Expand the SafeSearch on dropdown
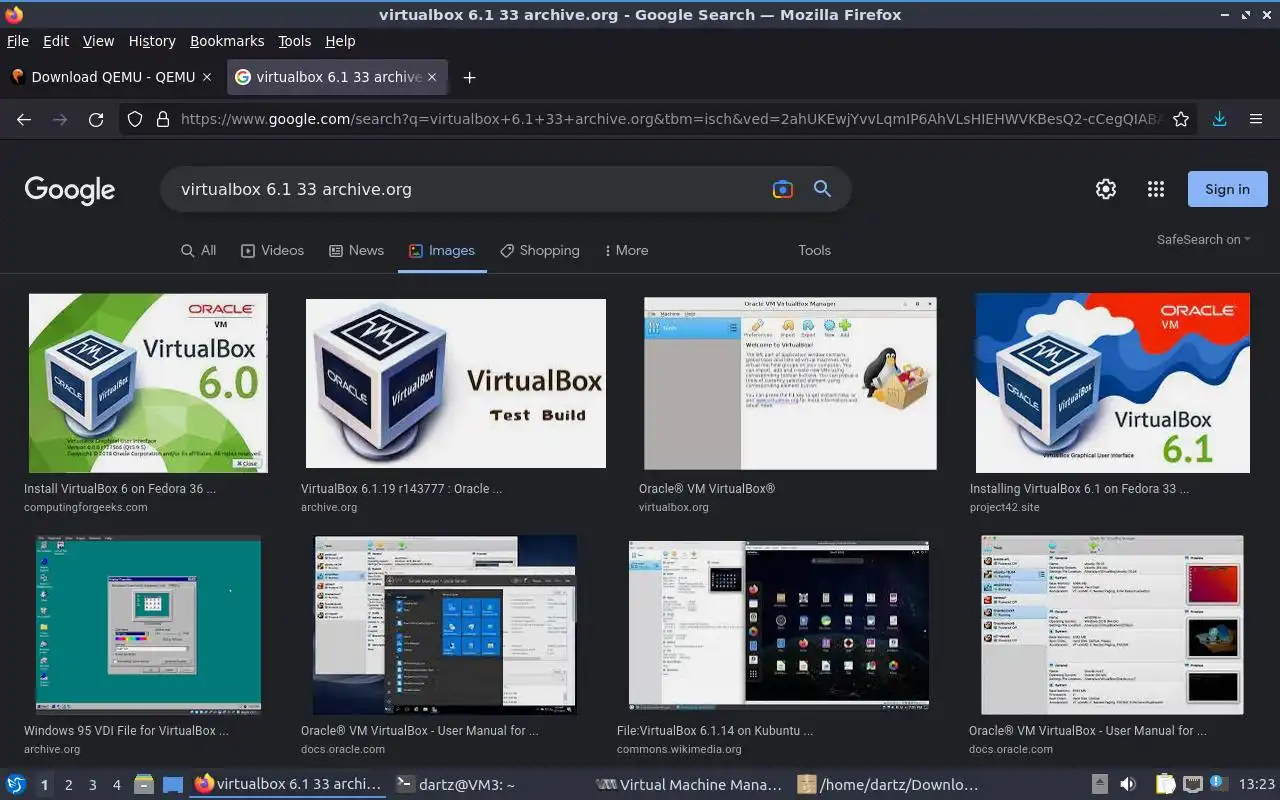The height and width of the screenshot is (800, 1280). pos(1204,239)
